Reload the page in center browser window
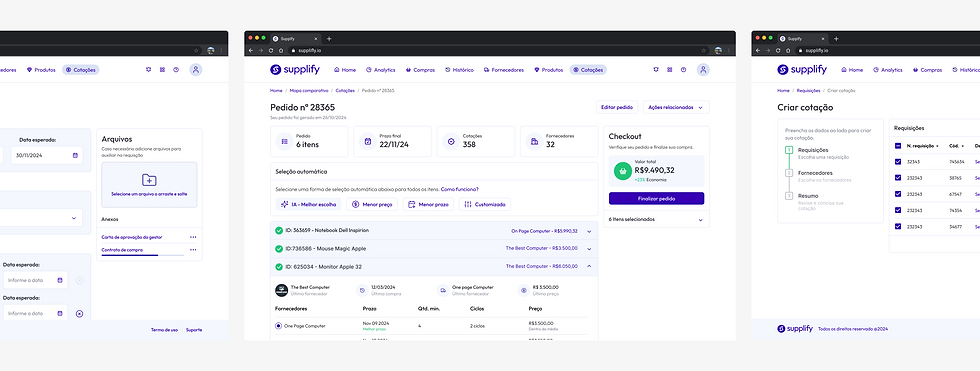Screen dimensions: 980x371 [x=271, y=51]
